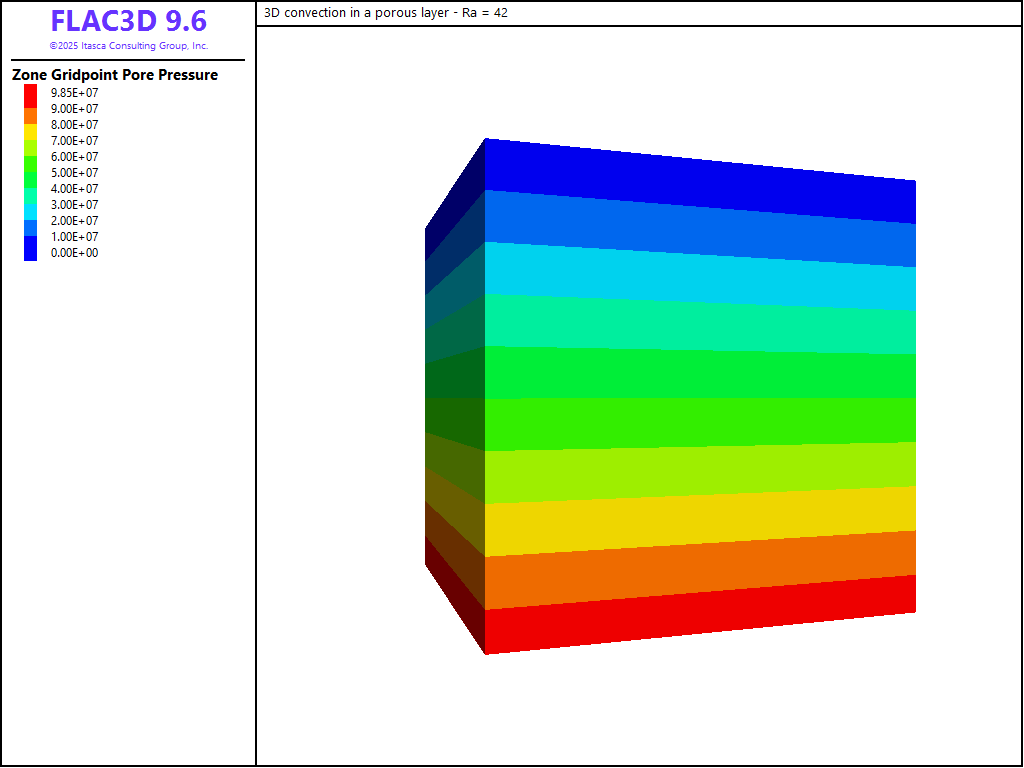Click the red swatch in the legend
1024x768 pixels.
31,93
